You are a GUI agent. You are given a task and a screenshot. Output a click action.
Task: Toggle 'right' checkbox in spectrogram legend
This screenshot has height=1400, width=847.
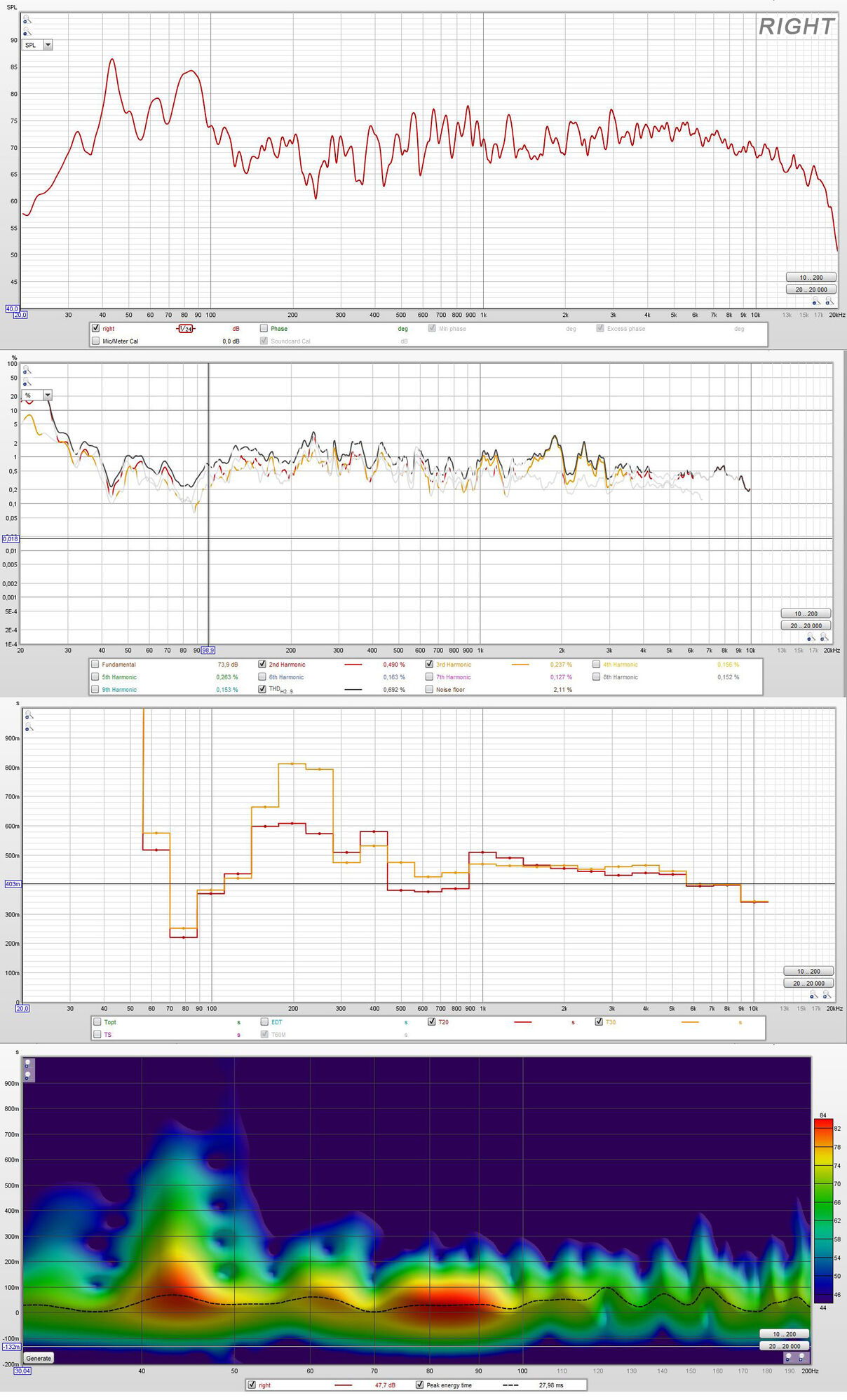tap(252, 1385)
